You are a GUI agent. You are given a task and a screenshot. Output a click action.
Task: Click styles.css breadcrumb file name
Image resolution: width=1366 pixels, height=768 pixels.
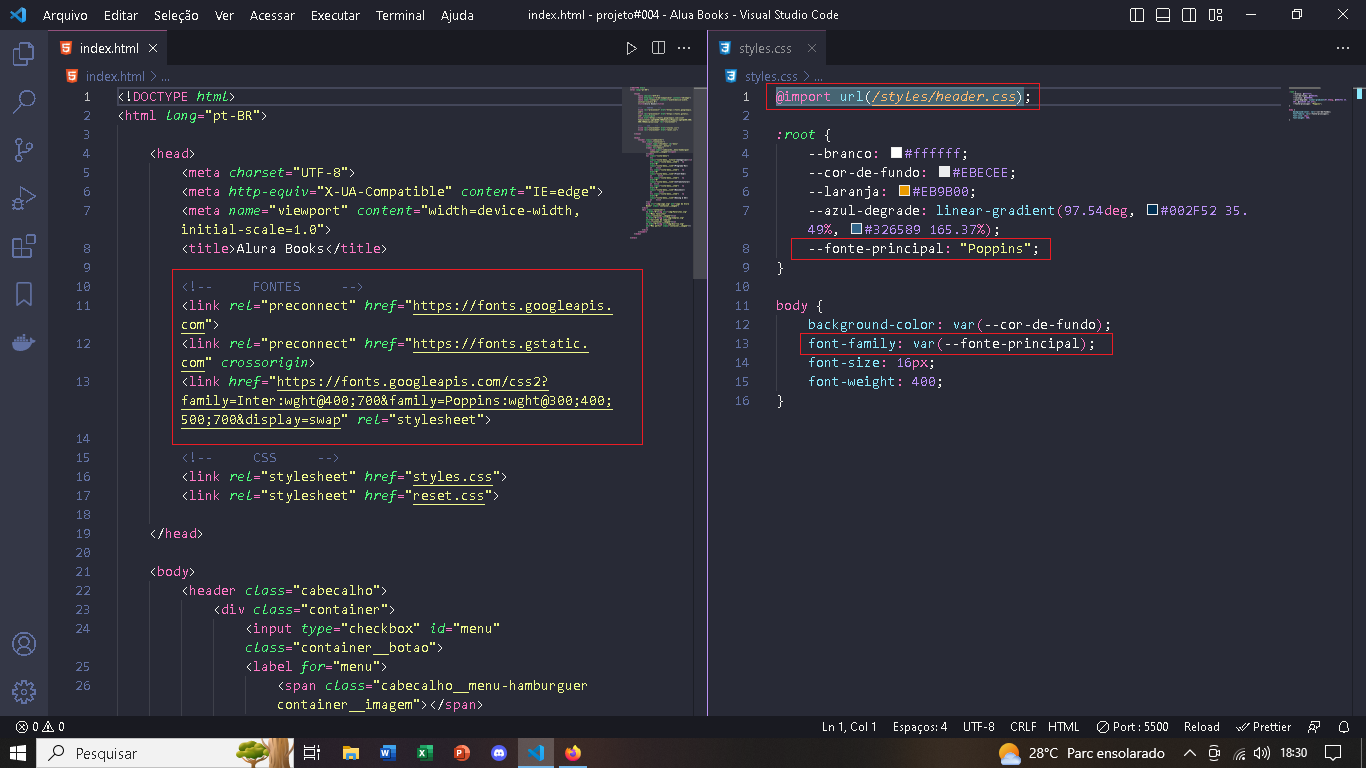(771, 76)
